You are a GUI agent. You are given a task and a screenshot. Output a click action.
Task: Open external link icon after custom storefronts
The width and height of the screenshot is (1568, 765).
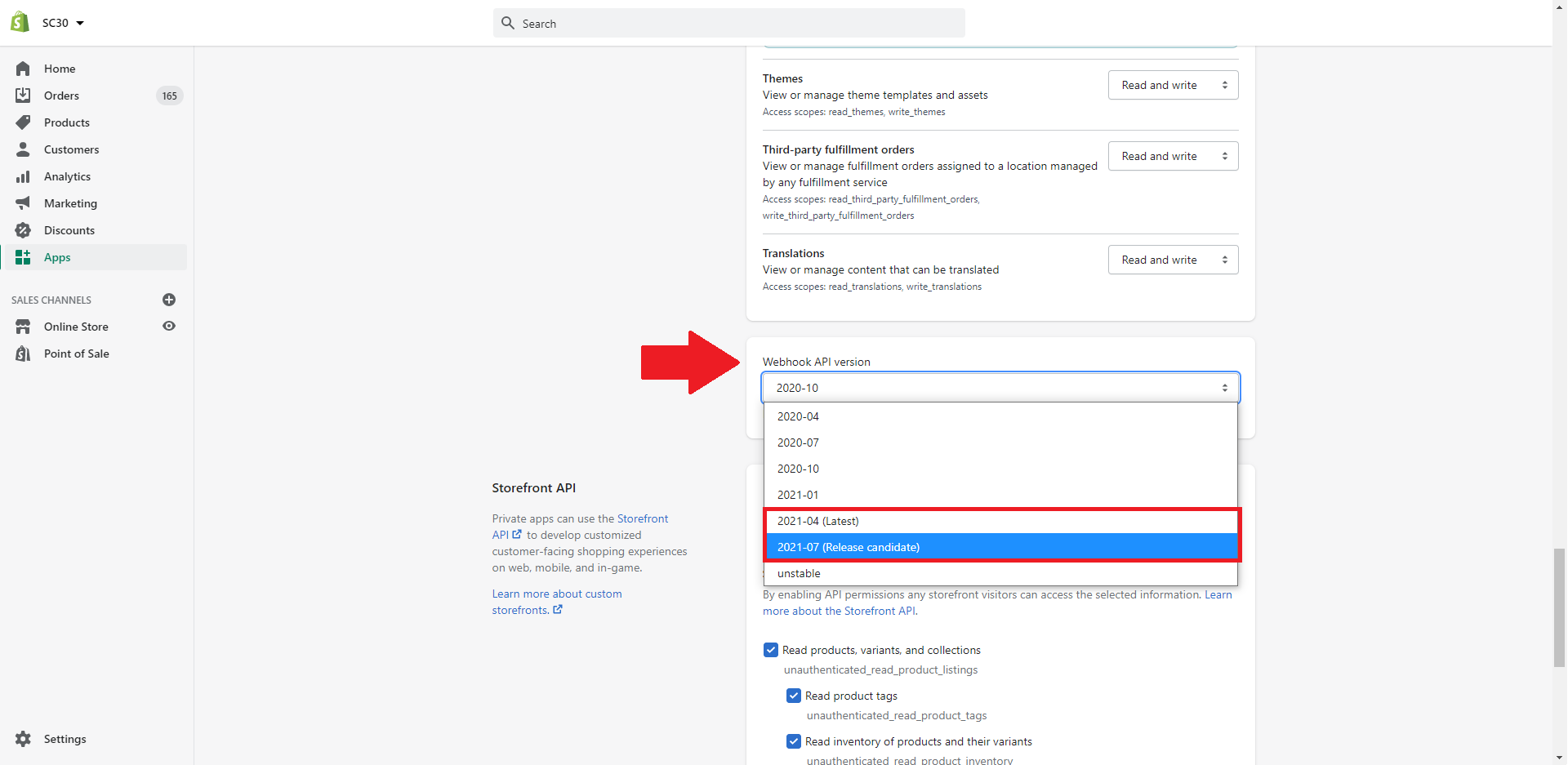pyautogui.click(x=558, y=610)
